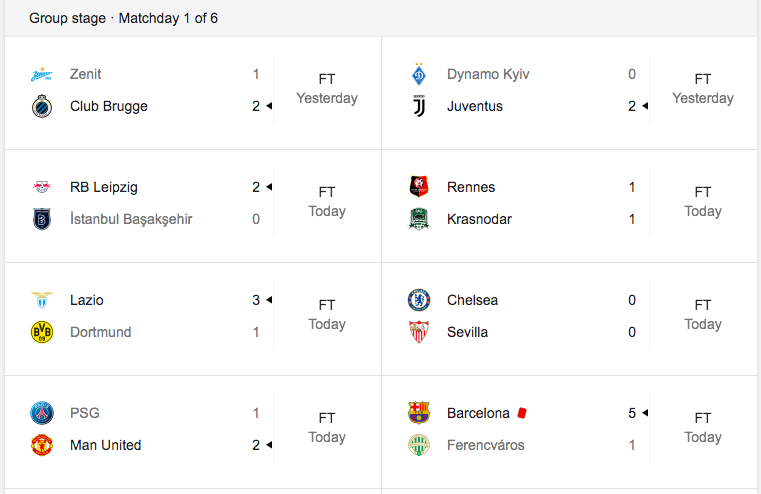Image resolution: width=761 pixels, height=494 pixels.
Task: Click the Club Brugge crest icon
Action: coord(42,106)
